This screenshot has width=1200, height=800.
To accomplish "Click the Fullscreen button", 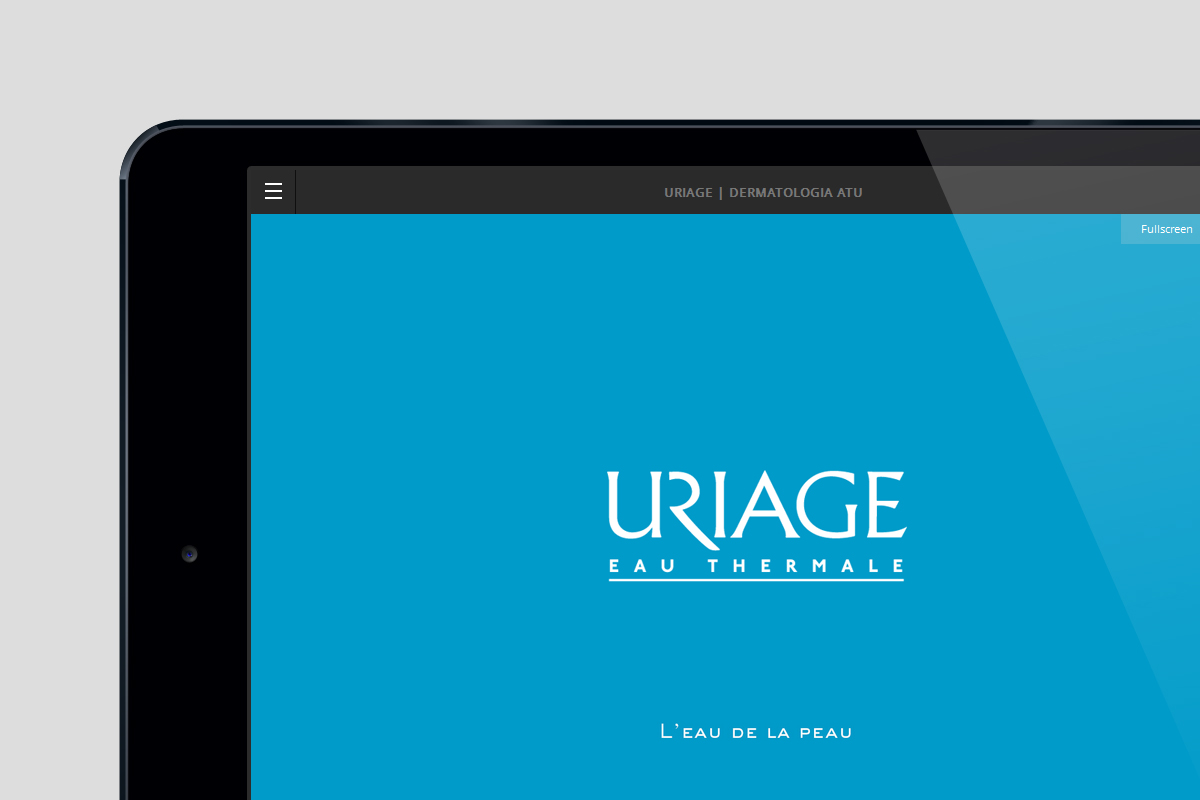I will pos(1166,229).
